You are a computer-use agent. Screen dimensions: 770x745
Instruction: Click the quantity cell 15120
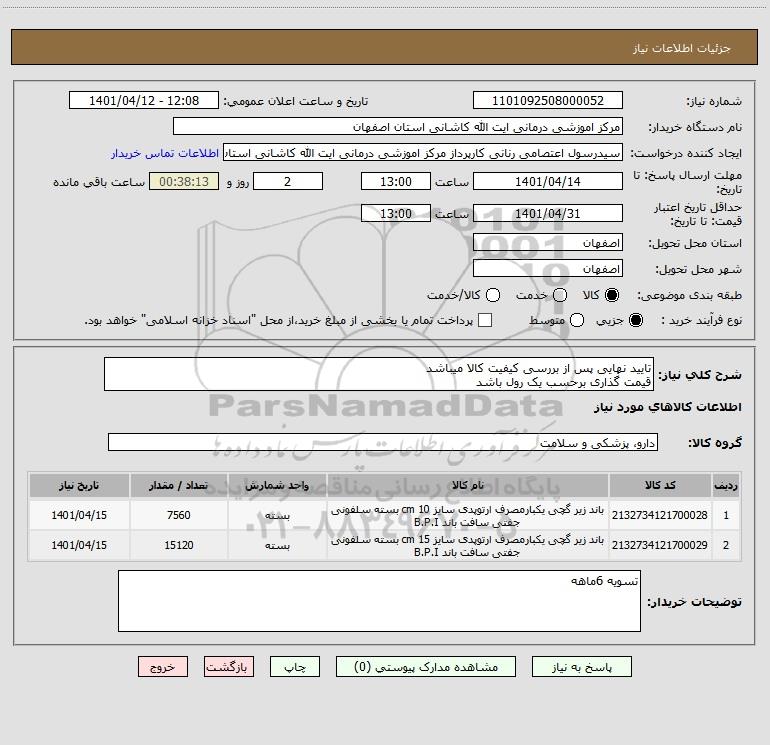pyautogui.click(x=178, y=545)
